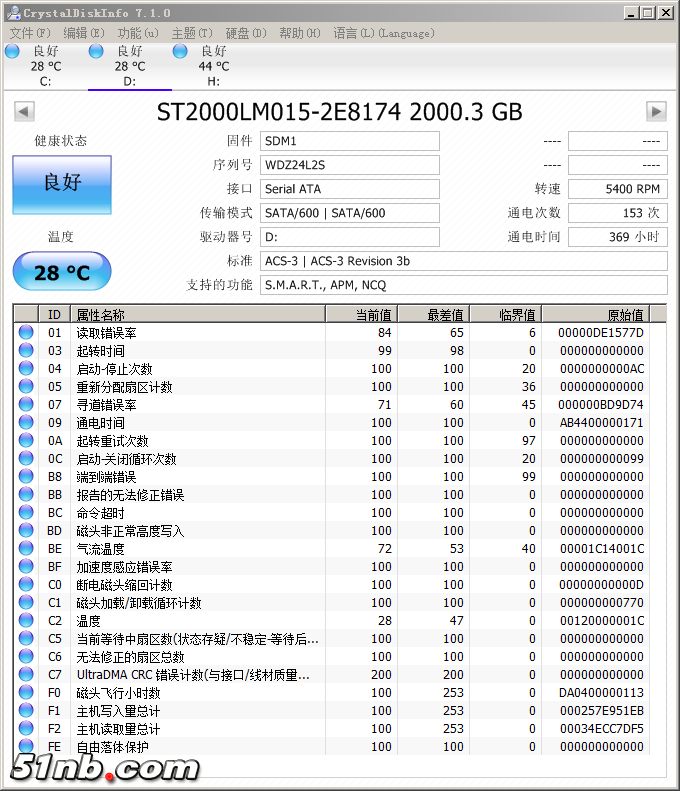Open the 主题 menu
680x791 pixels.
click(x=191, y=33)
